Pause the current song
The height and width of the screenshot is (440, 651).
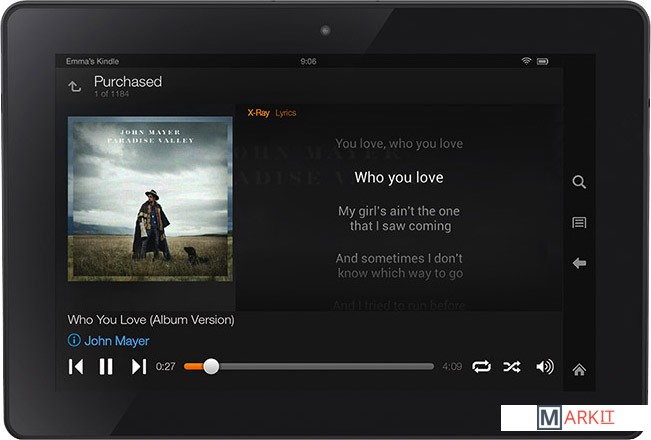pyautogui.click(x=106, y=367)
